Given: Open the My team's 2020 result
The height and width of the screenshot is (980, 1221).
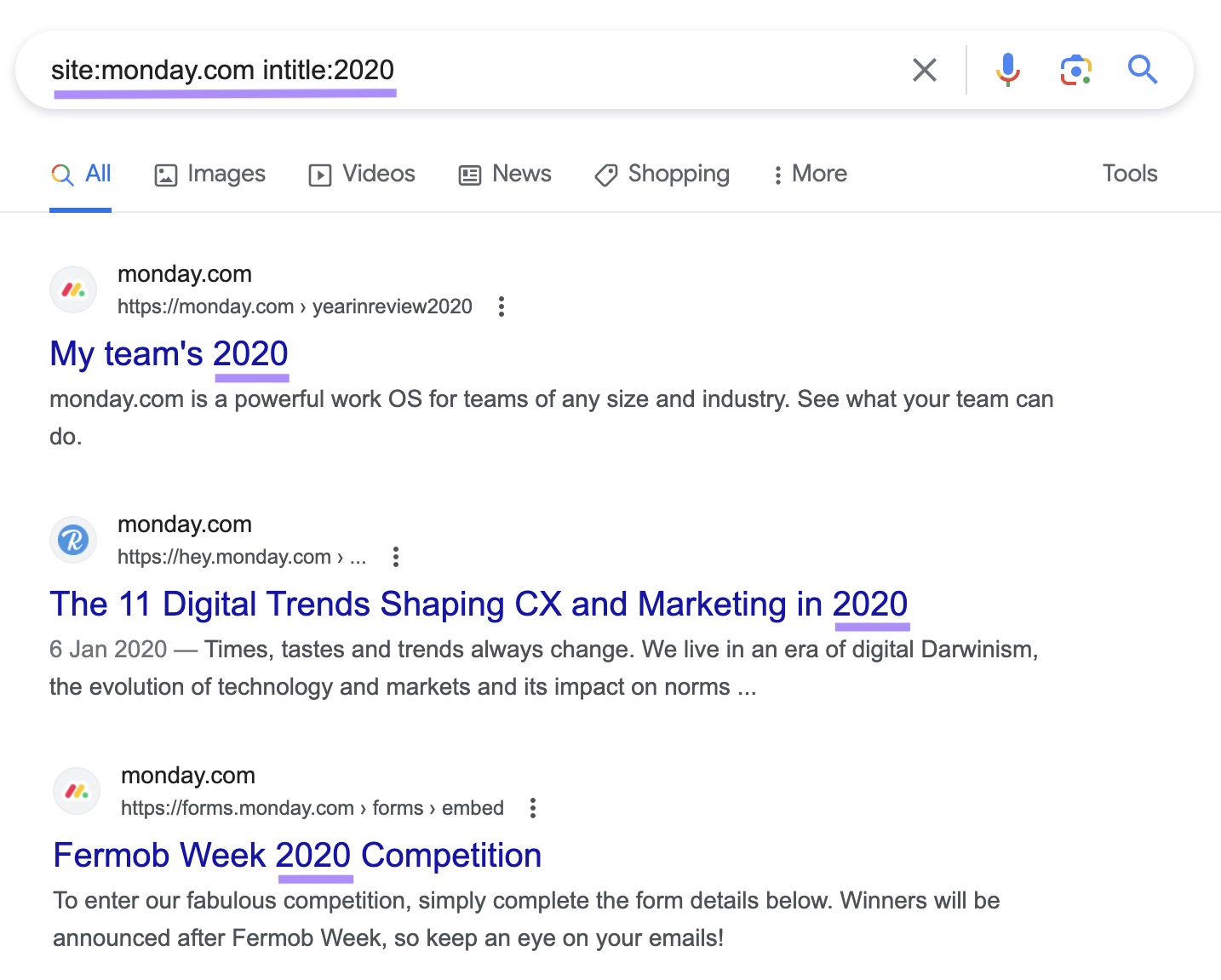Looking at the screenshot, I should tap(168, 353).
